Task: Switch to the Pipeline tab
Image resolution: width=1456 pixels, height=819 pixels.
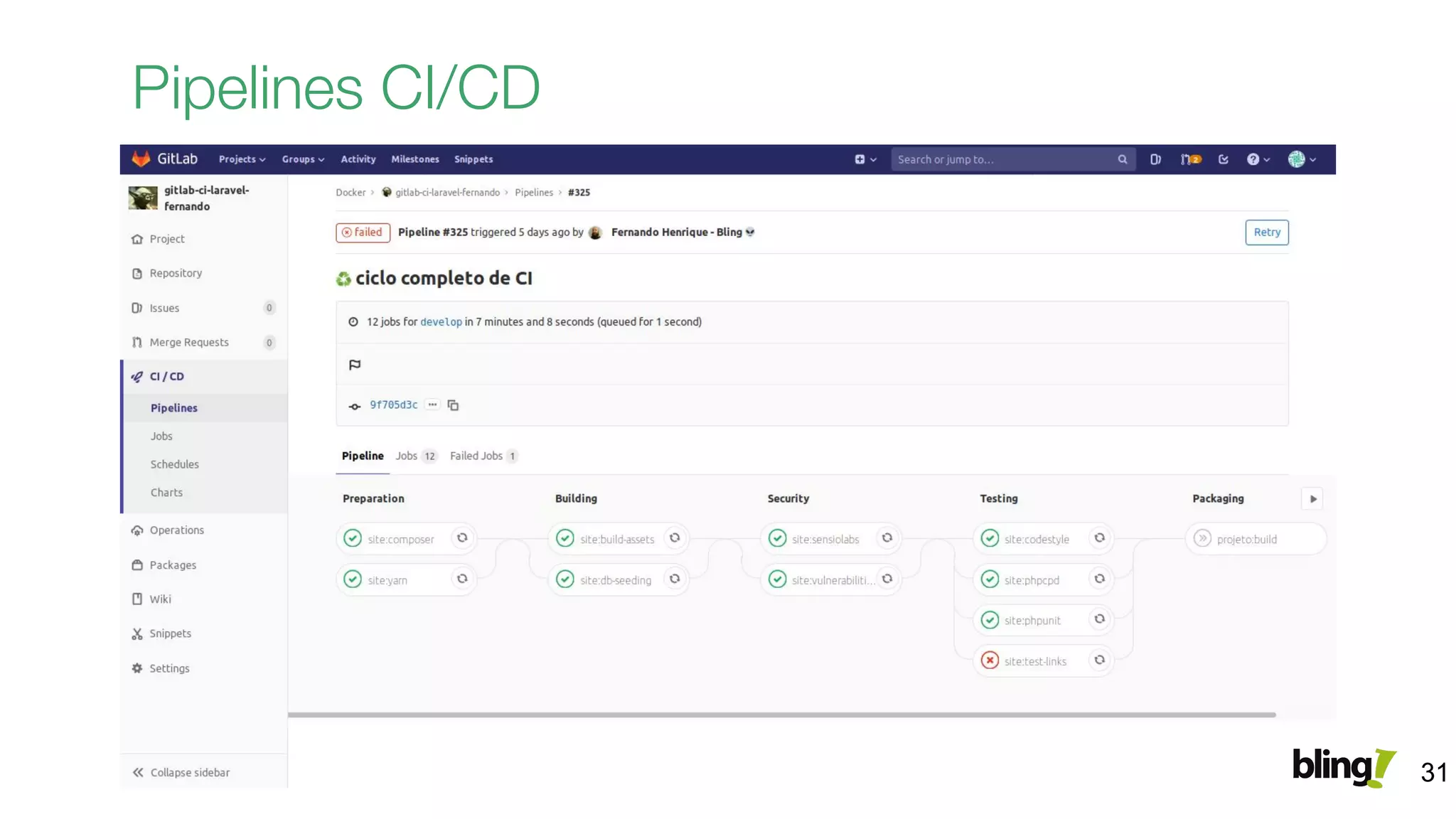Action: point(363,456)
